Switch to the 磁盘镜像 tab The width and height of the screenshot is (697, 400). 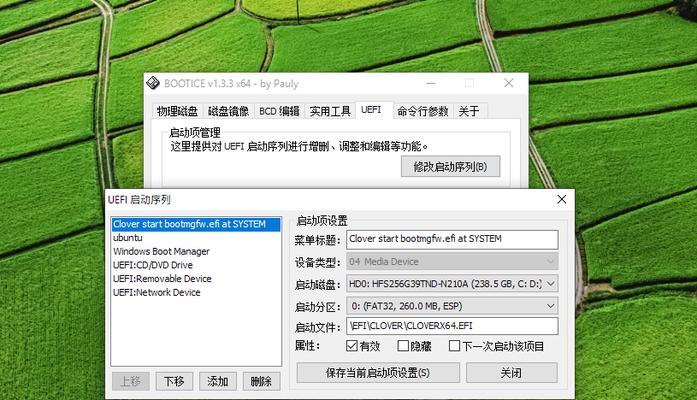point(228,111)
